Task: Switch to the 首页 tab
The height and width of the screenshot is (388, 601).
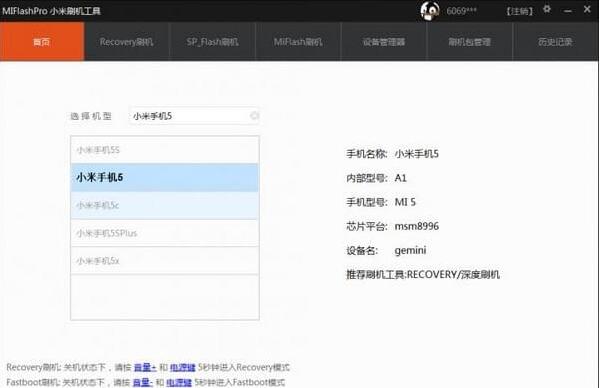Action: point(42,41)
